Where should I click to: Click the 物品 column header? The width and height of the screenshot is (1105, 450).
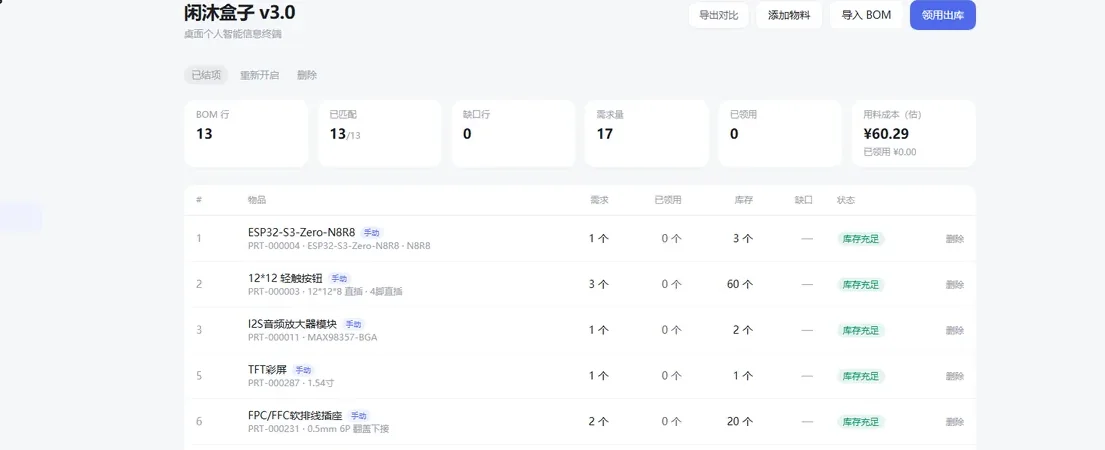coord(257,200)
